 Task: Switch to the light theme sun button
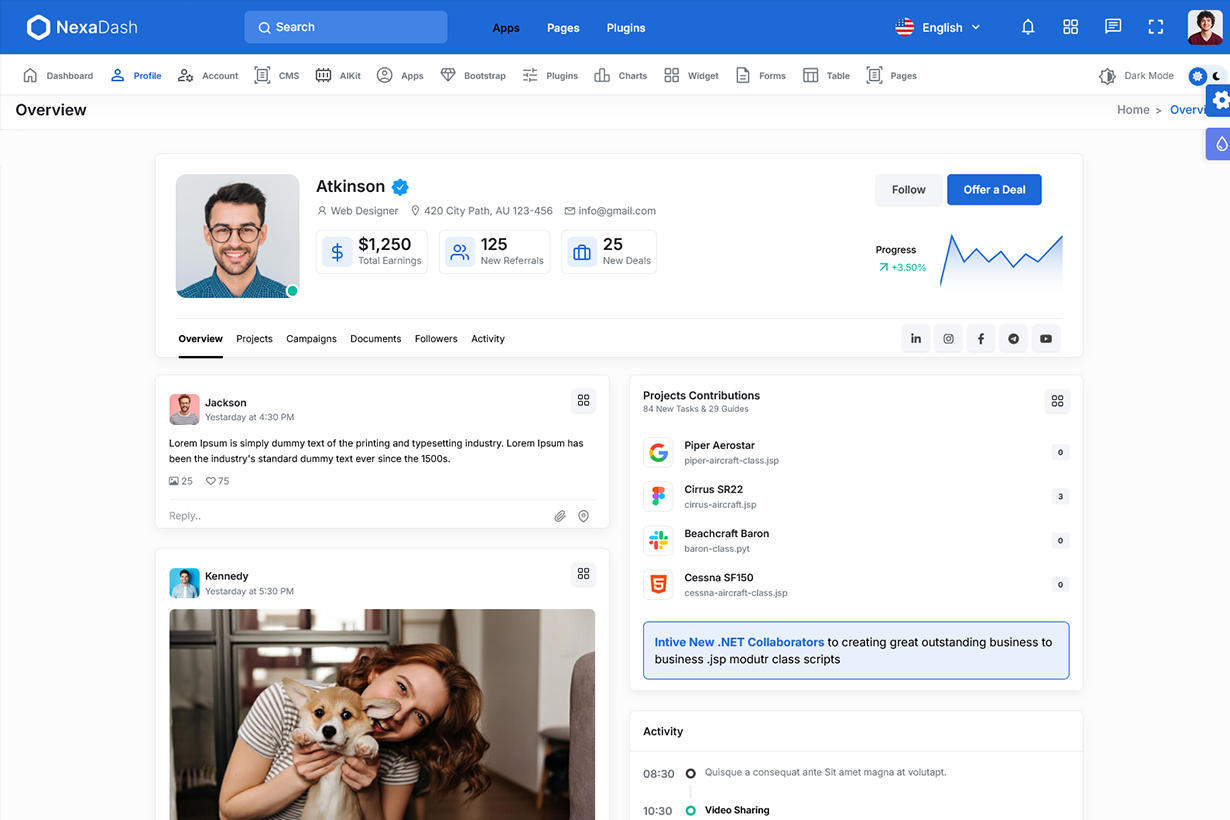[1197, 76]
